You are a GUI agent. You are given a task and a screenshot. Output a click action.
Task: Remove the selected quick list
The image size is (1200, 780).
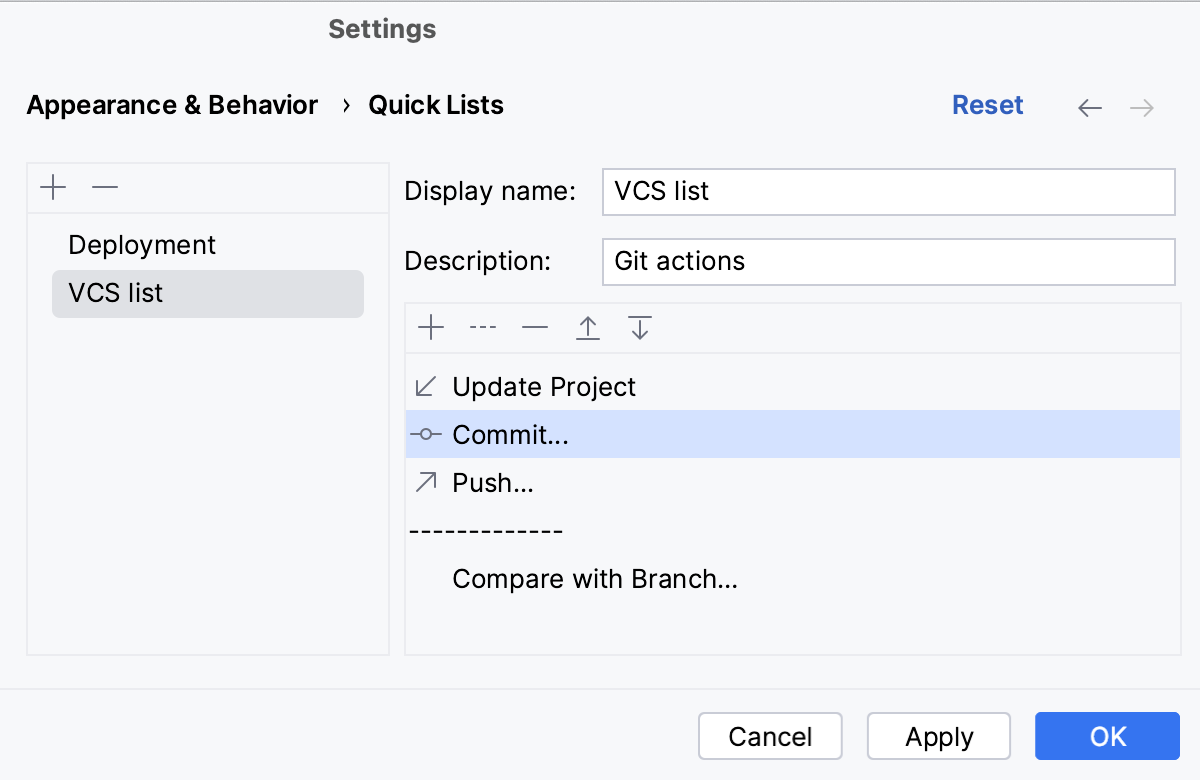tap(105, 187)
